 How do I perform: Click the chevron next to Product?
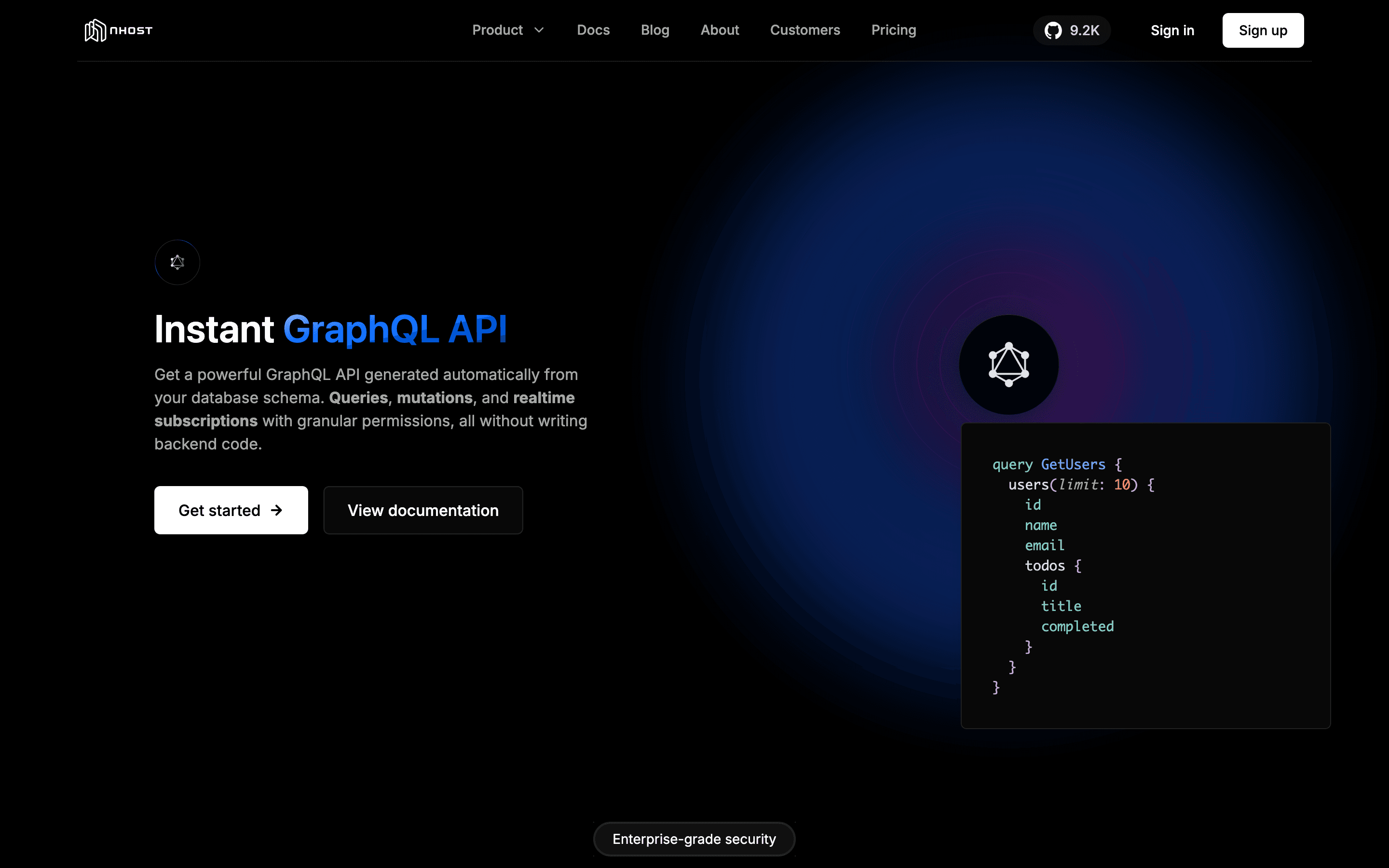pos(539,30)
